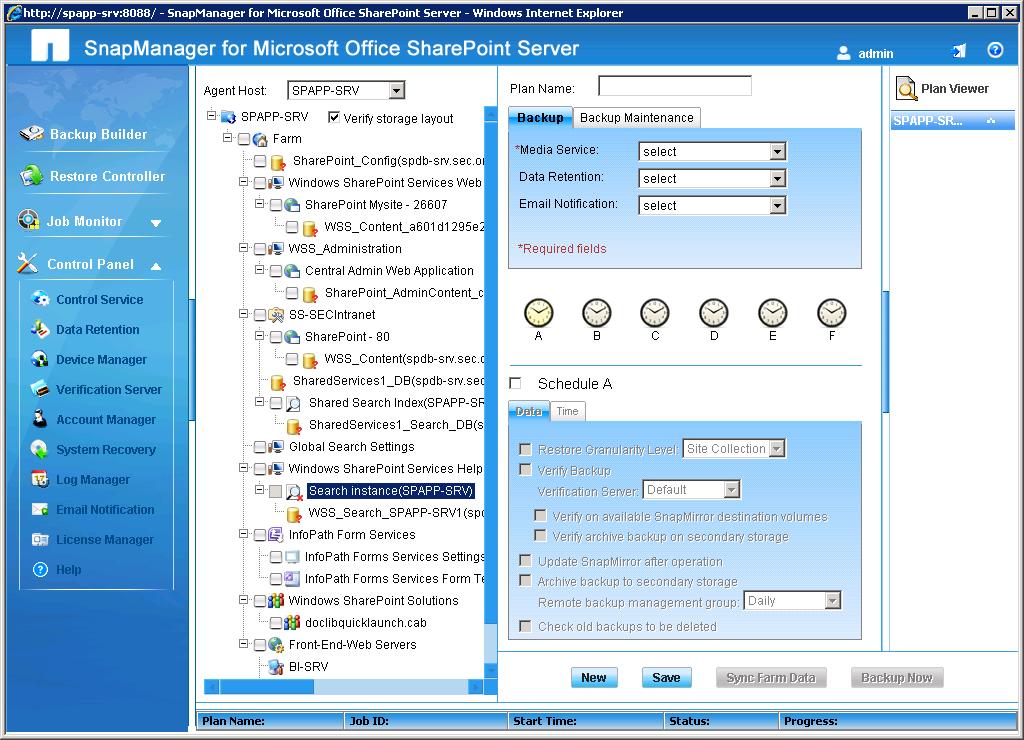Viewport: 1024px width, 740px height.
Task: Select schedule clock F
Action: click(x=832, y=313)
